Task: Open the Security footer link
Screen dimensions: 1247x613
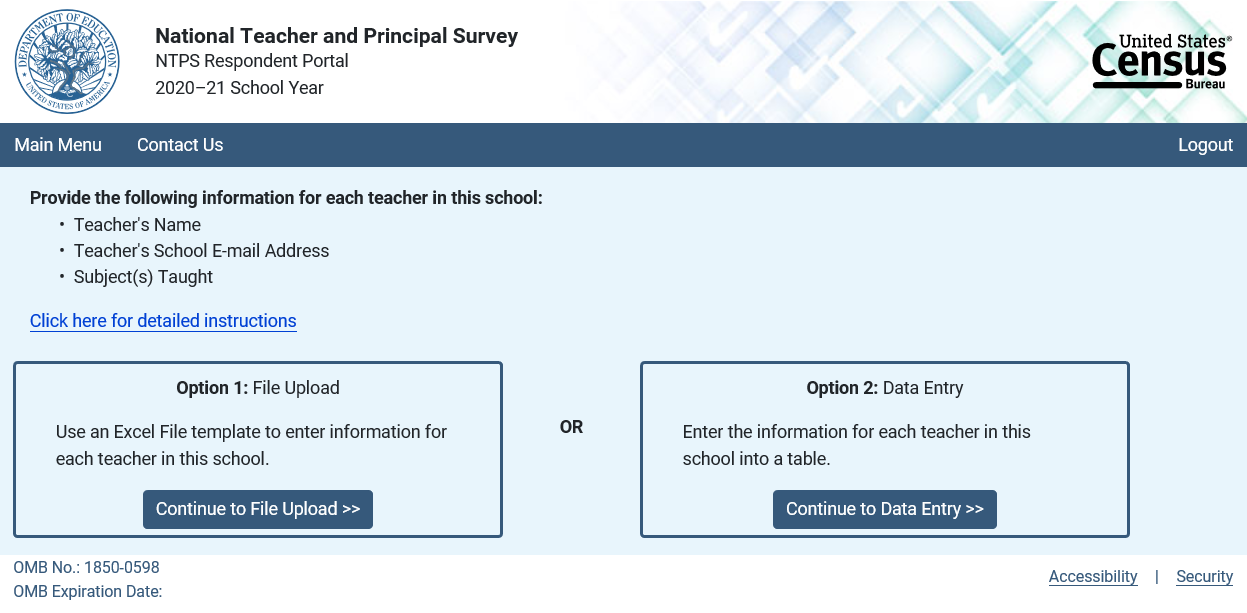Action: [x=1204, y=576]
